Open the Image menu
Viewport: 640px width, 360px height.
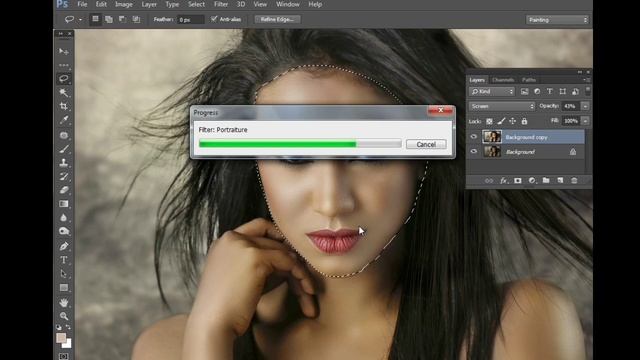click(124, 4)
